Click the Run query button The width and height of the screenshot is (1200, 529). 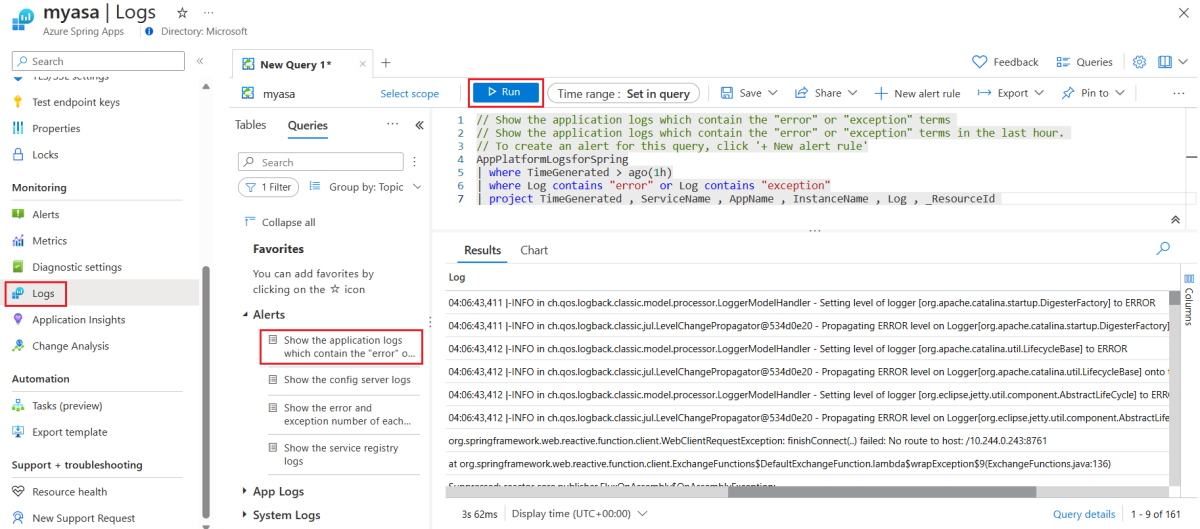[x=505, y=93]
